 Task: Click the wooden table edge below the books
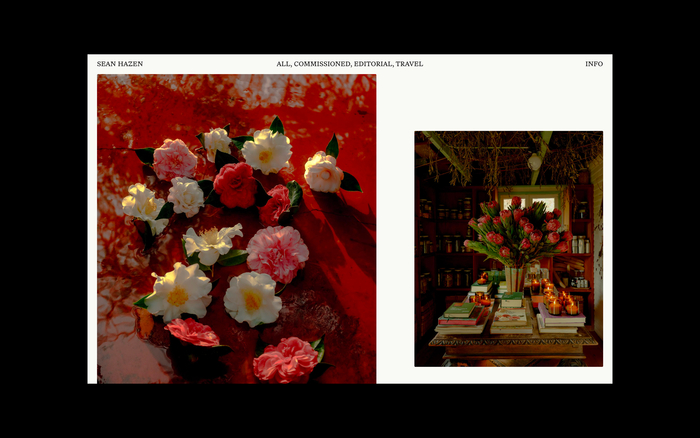[510, 342]
